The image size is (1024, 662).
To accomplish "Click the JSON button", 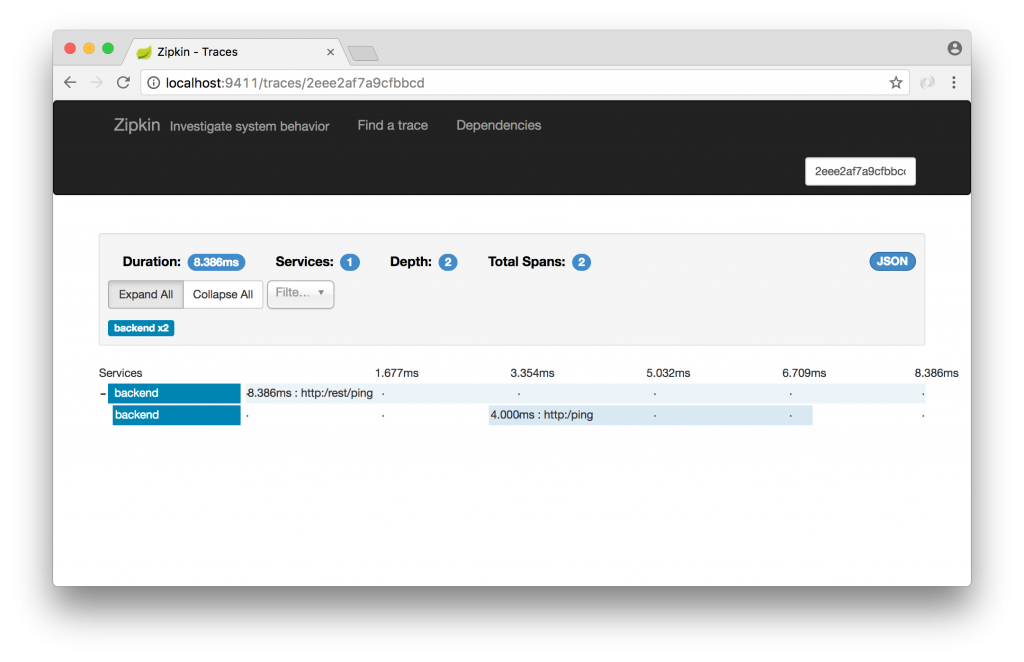I will click(892, 261).
